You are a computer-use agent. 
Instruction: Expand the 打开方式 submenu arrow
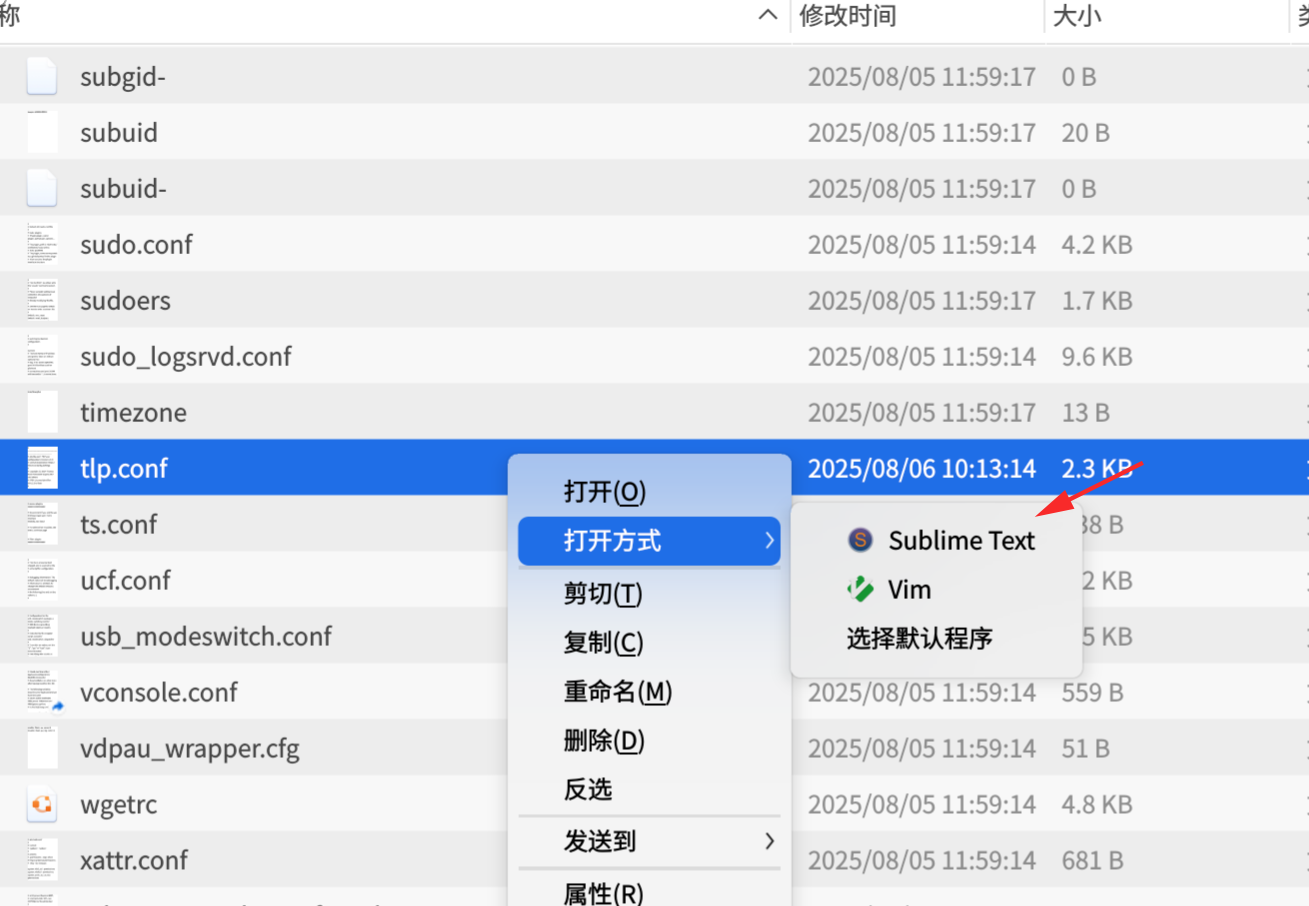769,541
